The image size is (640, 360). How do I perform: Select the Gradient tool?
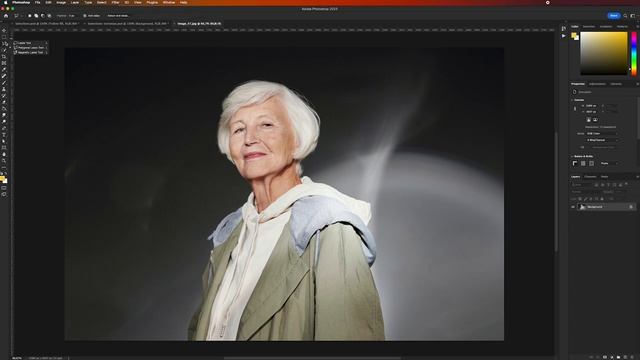4,109
